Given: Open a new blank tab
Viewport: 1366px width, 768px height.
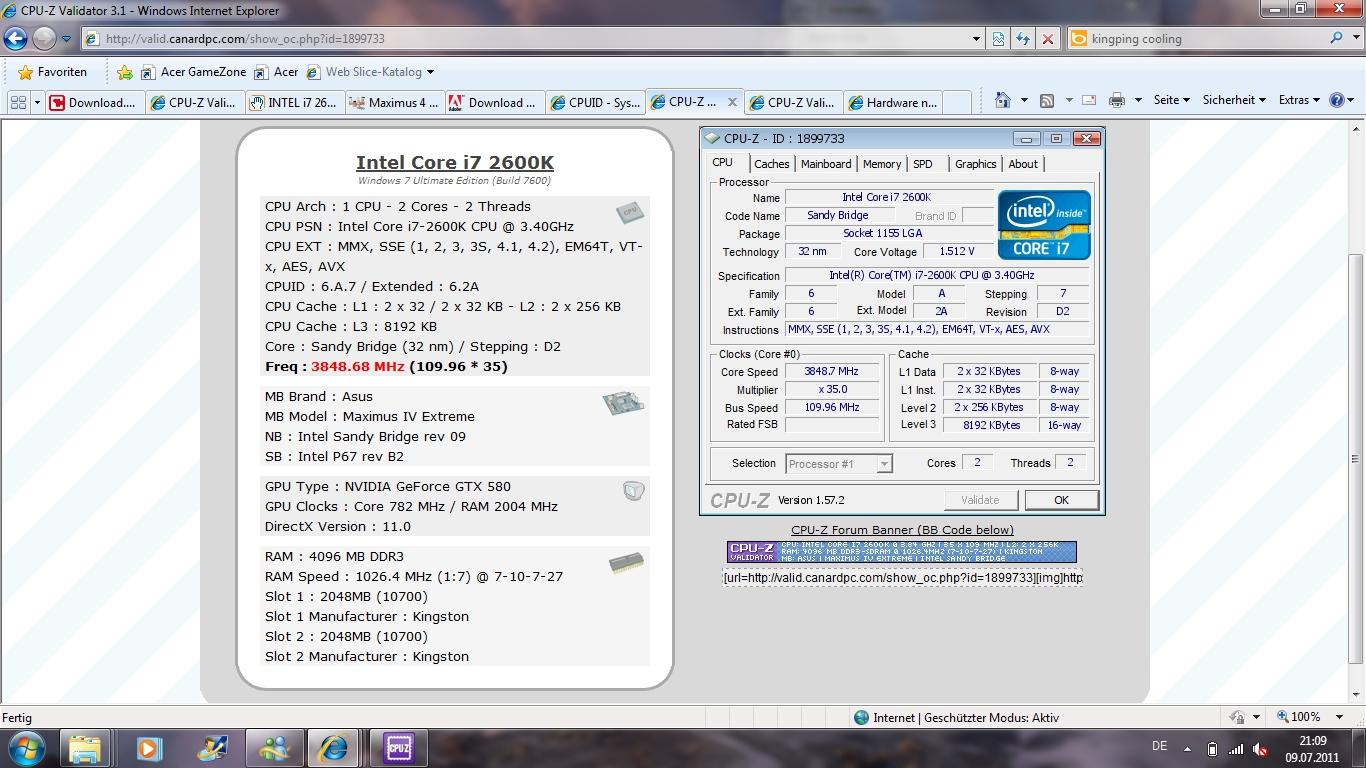Looking at the screenshot, I should coord(956,102).
